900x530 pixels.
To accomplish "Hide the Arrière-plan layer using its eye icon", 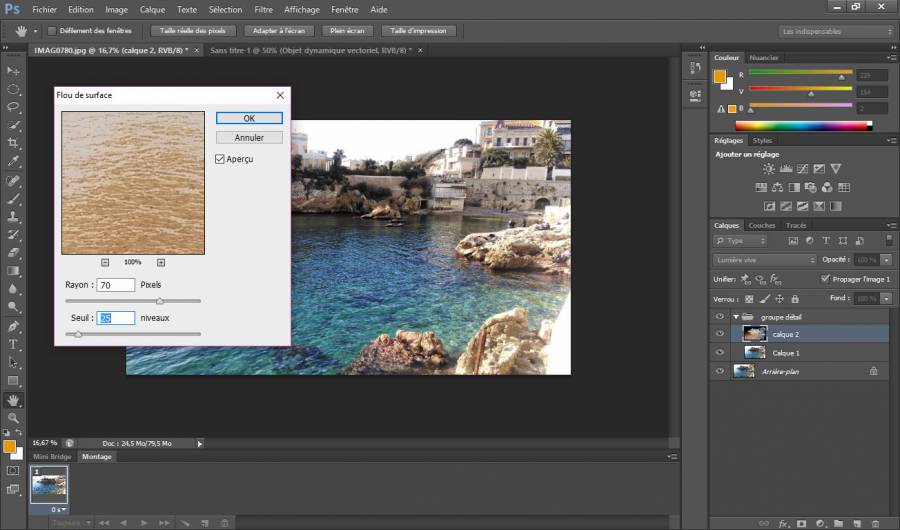I will pos(719,371).
